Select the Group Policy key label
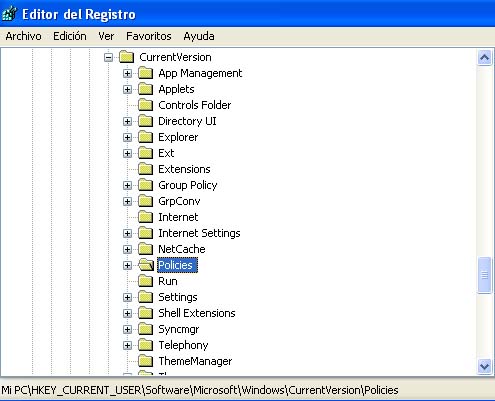This screenshot has height=401, width=495. click(188, 185)
